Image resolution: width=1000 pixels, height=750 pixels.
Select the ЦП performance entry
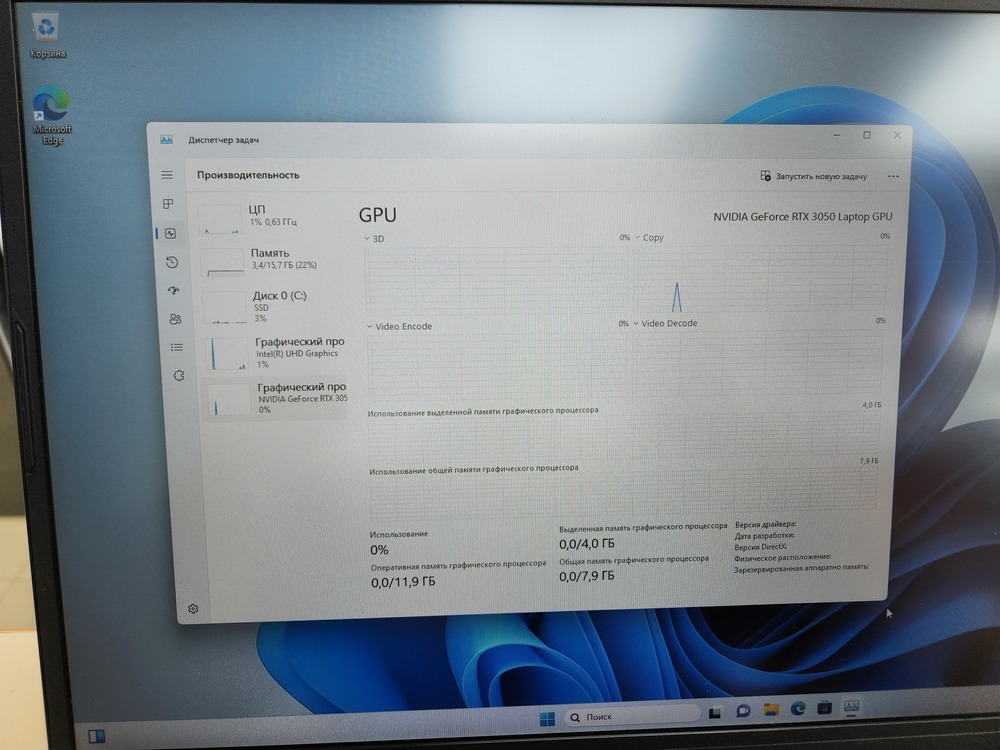pyautogui.click(x=273, y=217)
